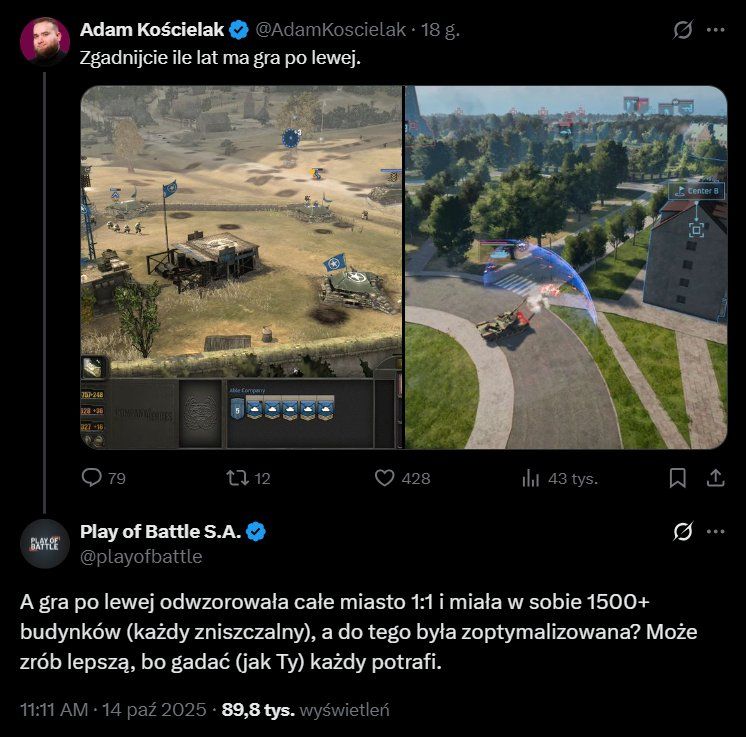Open Play of Battle S.A. avatar
This screenshot has width=746, height=737.
click(45, 543)
